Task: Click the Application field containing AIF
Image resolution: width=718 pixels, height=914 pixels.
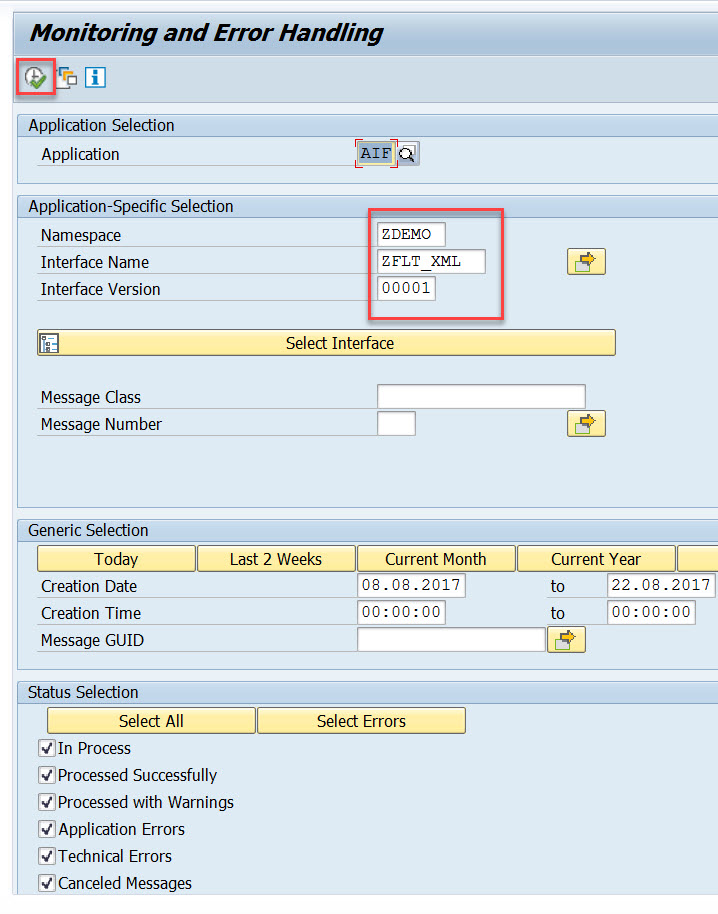Action: coord(376,154)
